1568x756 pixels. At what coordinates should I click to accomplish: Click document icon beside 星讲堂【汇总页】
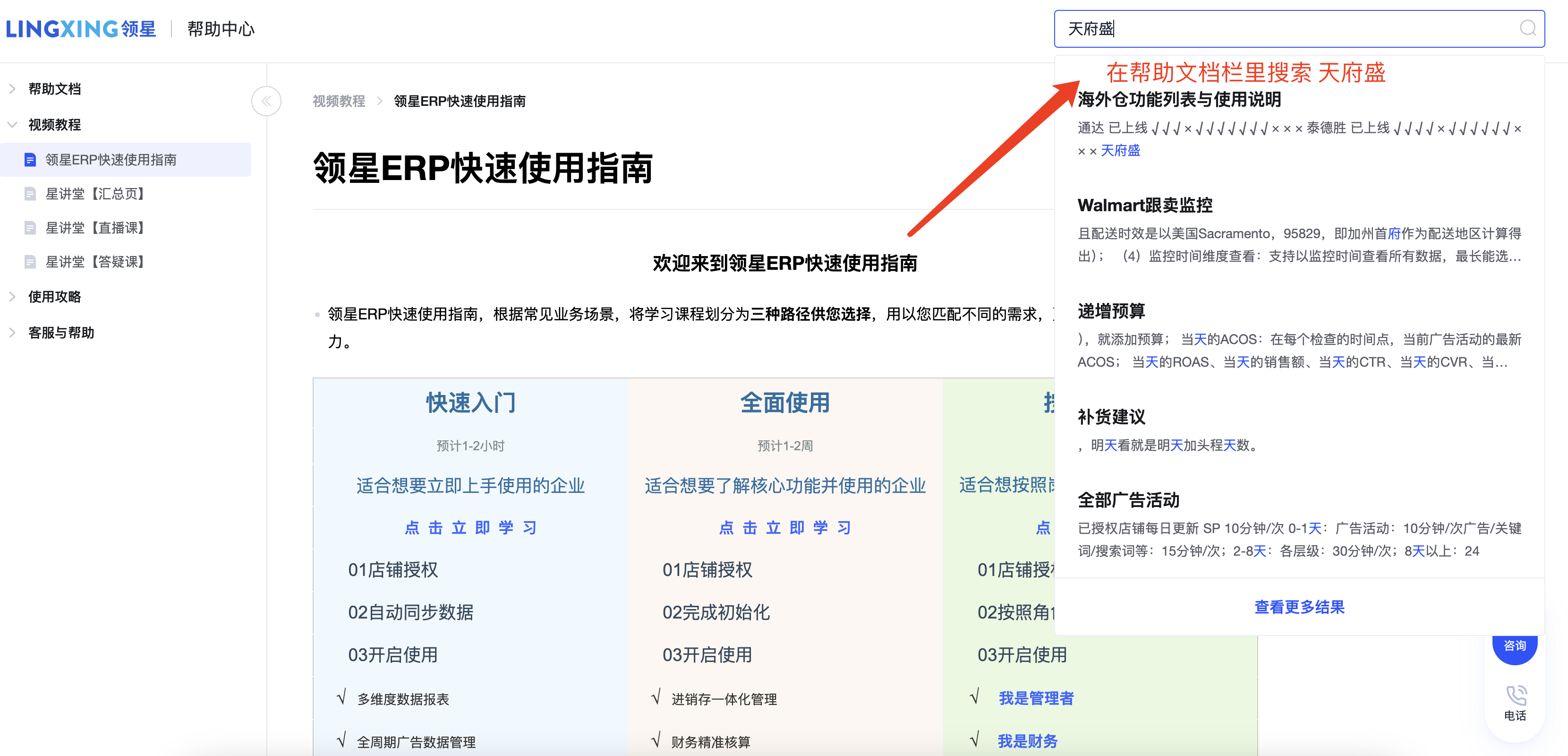30,194
